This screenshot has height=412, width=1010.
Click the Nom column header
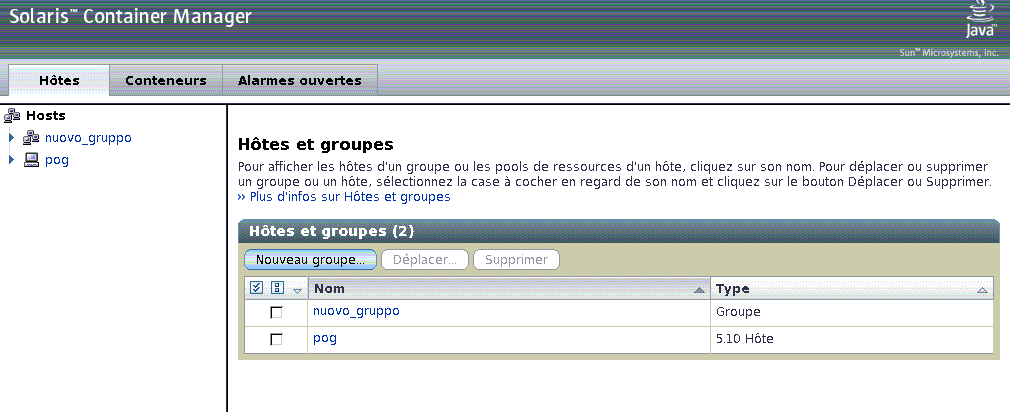click(x=509, y=288)
